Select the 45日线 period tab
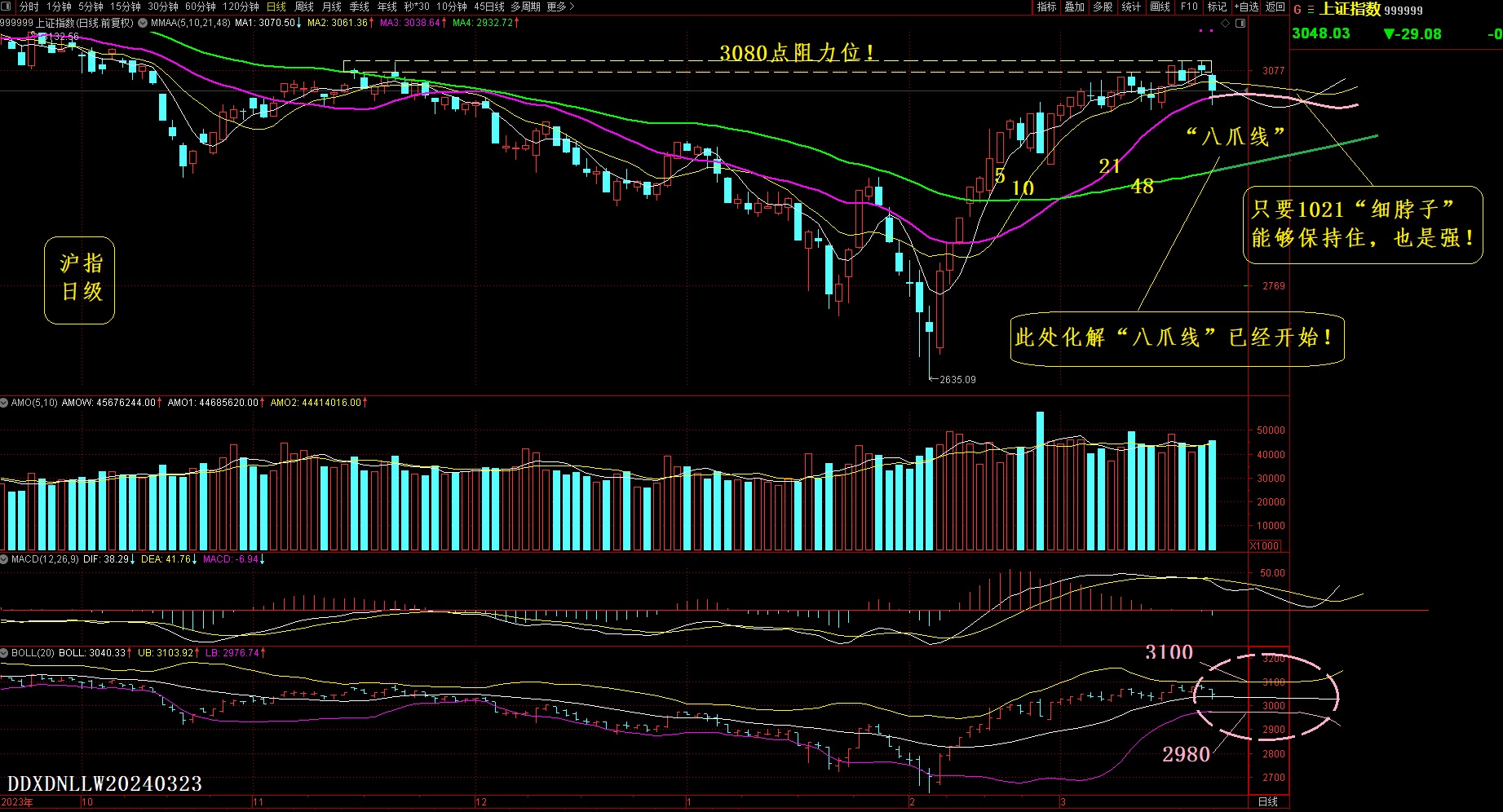Viewport: 1503px width, 812px height. pos(489,7)
